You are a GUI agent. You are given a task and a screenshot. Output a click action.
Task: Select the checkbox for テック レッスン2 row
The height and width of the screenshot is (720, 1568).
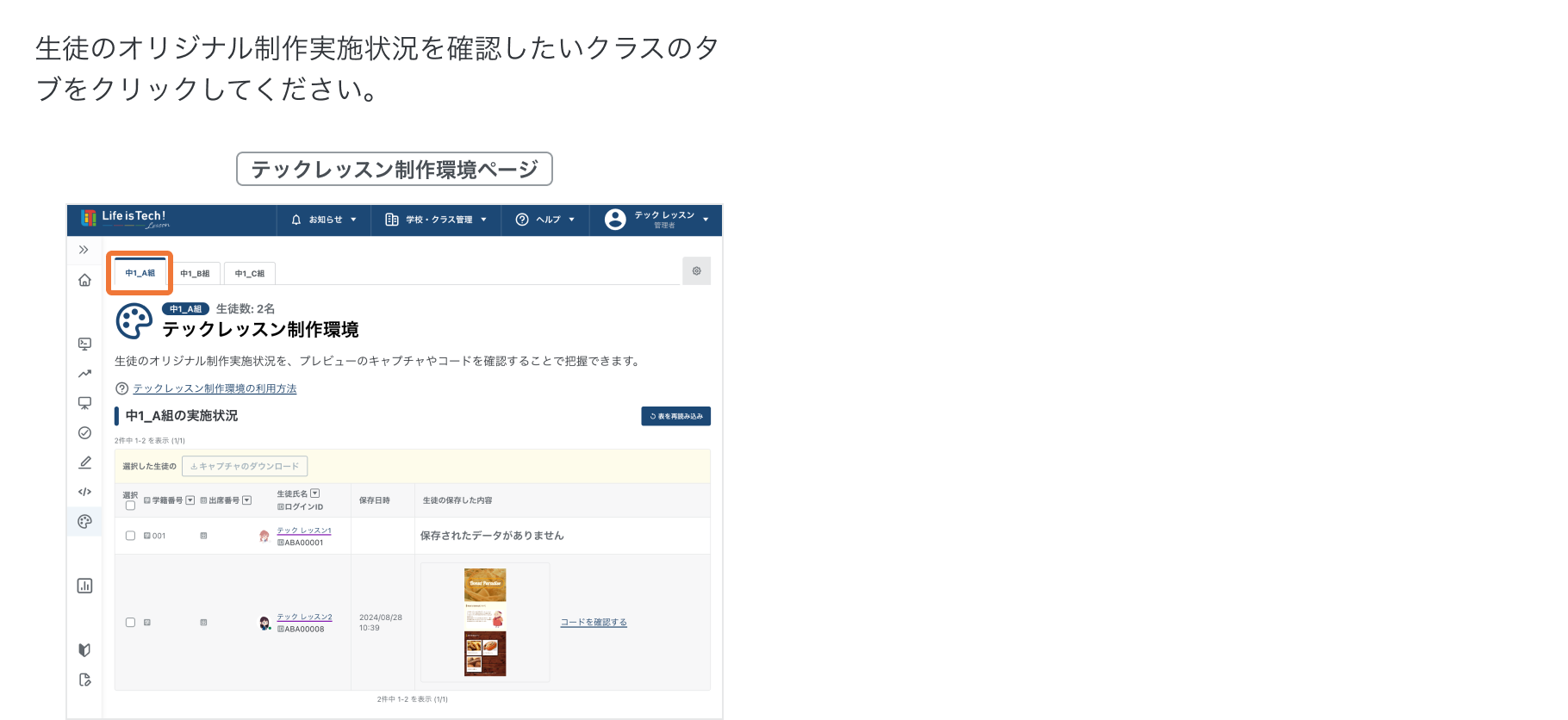coord(130,623)
